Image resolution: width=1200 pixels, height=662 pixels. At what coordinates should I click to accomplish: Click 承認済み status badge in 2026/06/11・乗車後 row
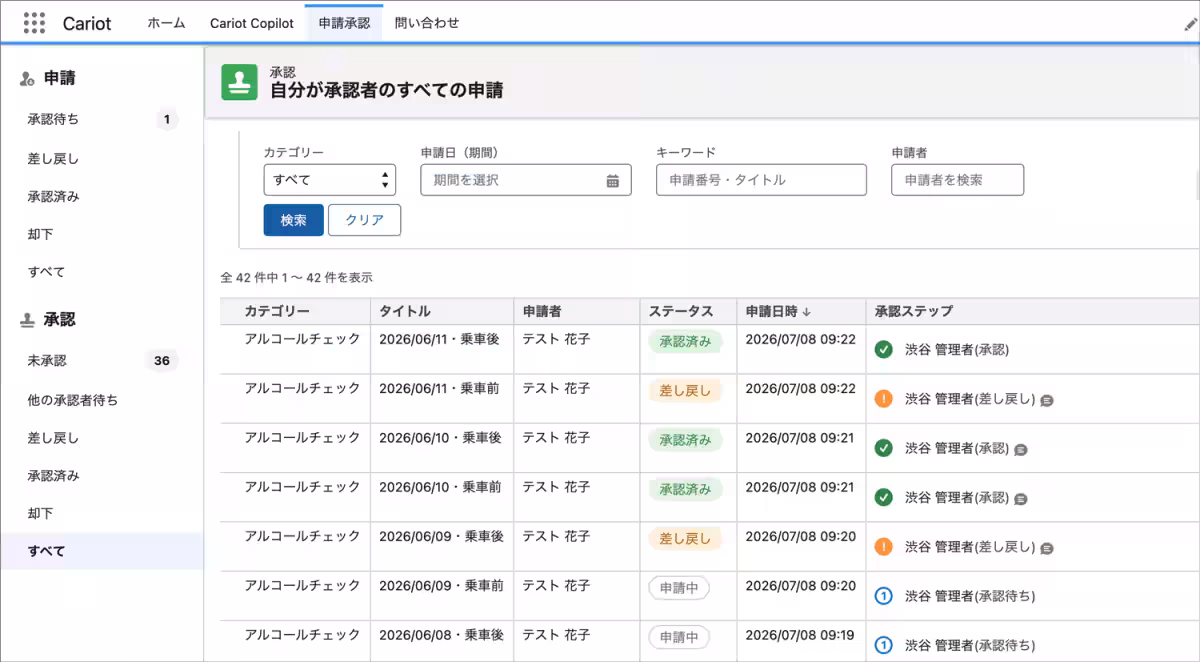(685, 341)
